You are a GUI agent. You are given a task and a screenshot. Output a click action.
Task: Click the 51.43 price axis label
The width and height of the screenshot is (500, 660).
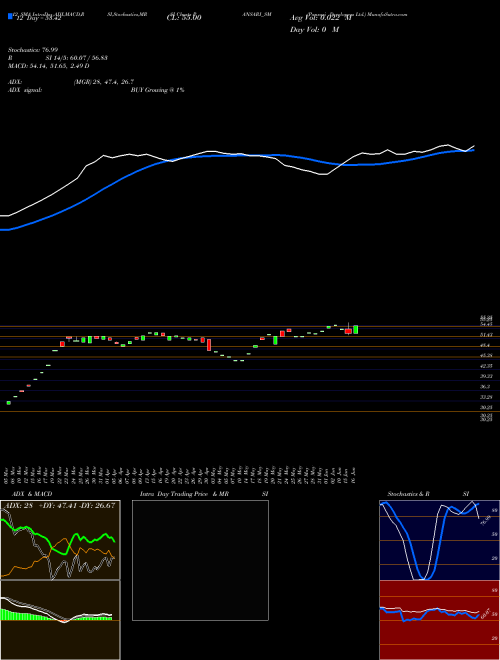(487, 335)
